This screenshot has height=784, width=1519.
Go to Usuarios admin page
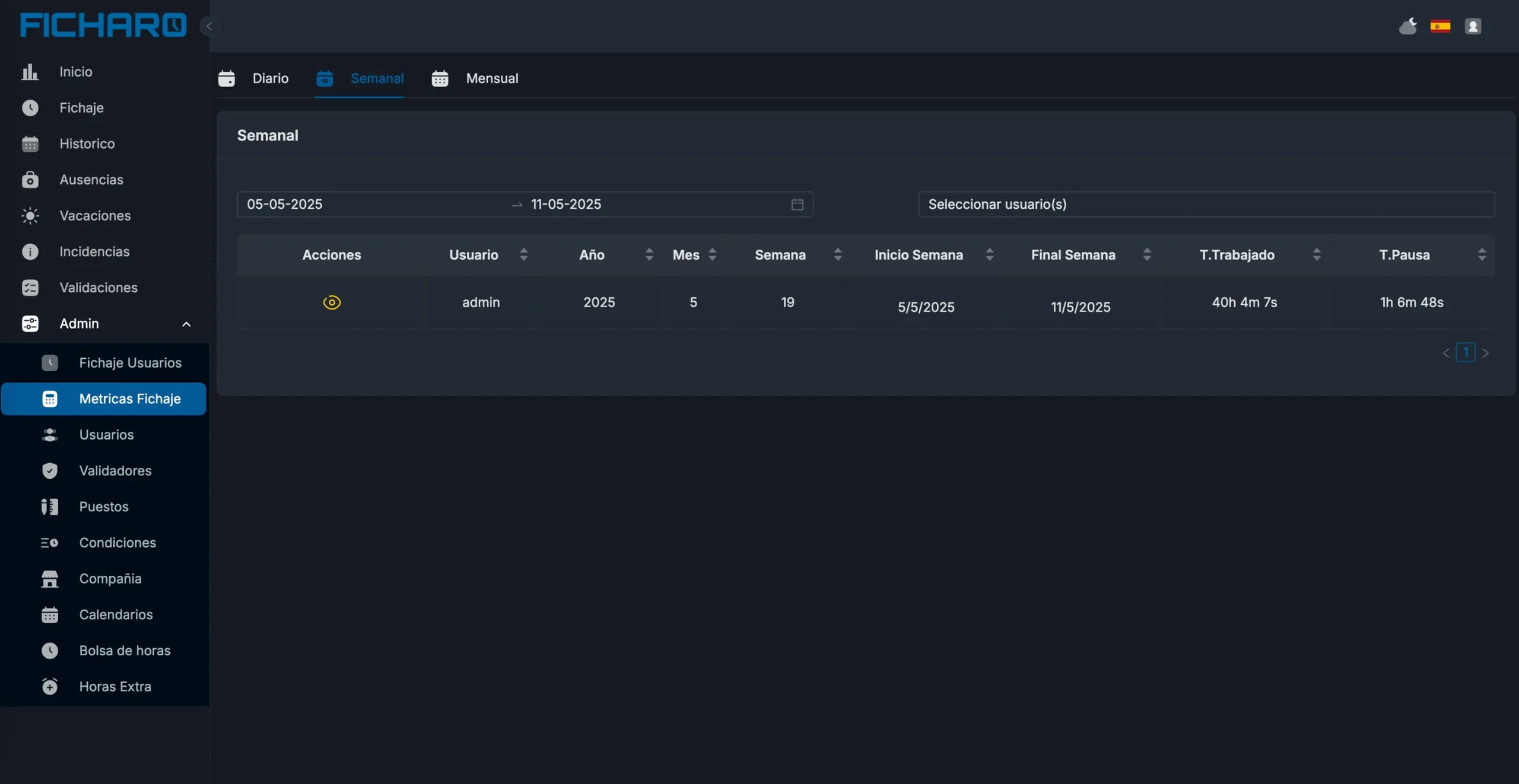click(x=106, y=435)
